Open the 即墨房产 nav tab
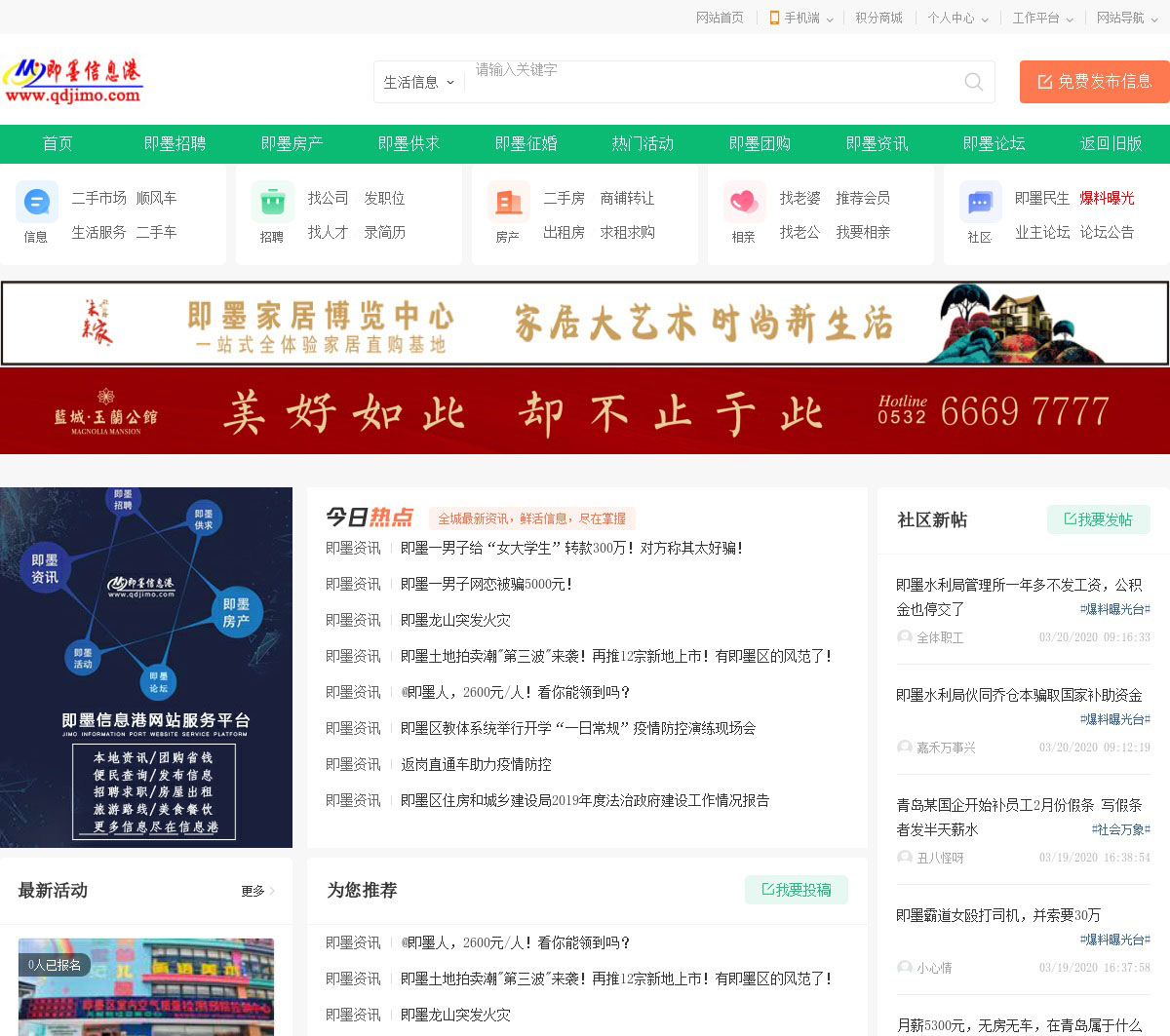Viewport: 1170px width, 1036px height. [292, 143]
